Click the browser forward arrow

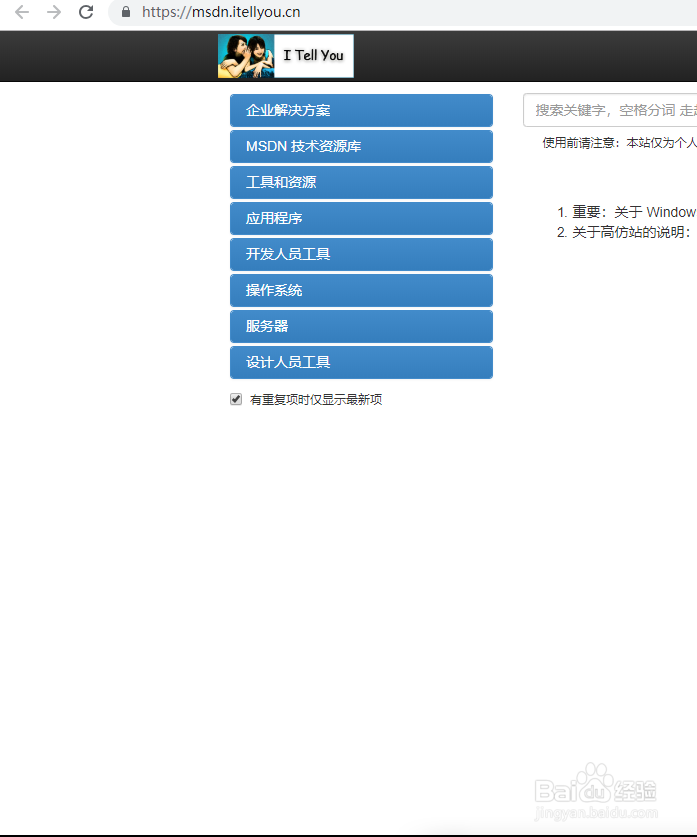pos(54,12)
